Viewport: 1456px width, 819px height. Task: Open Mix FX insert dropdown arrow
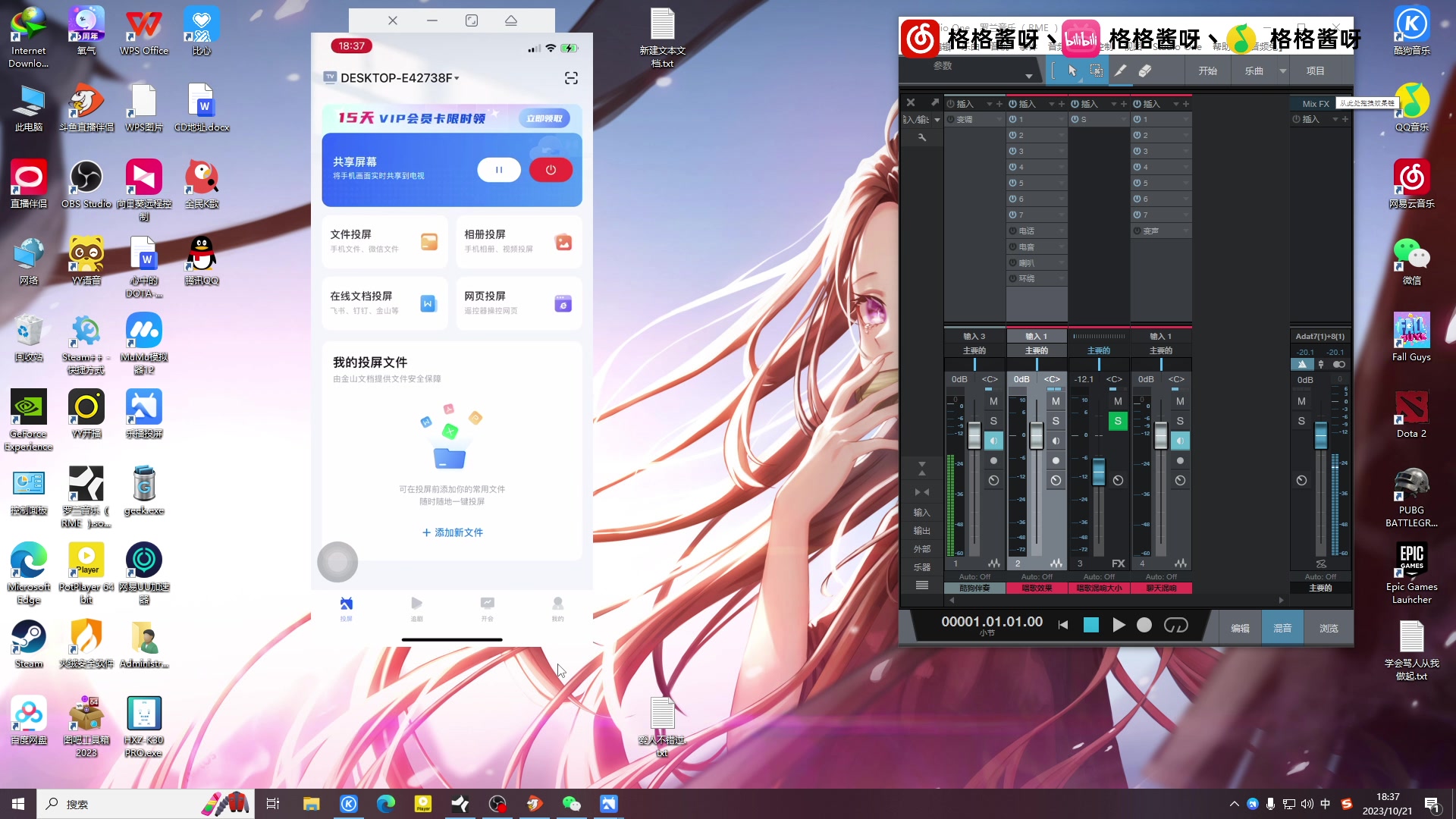pos(1335,119)
